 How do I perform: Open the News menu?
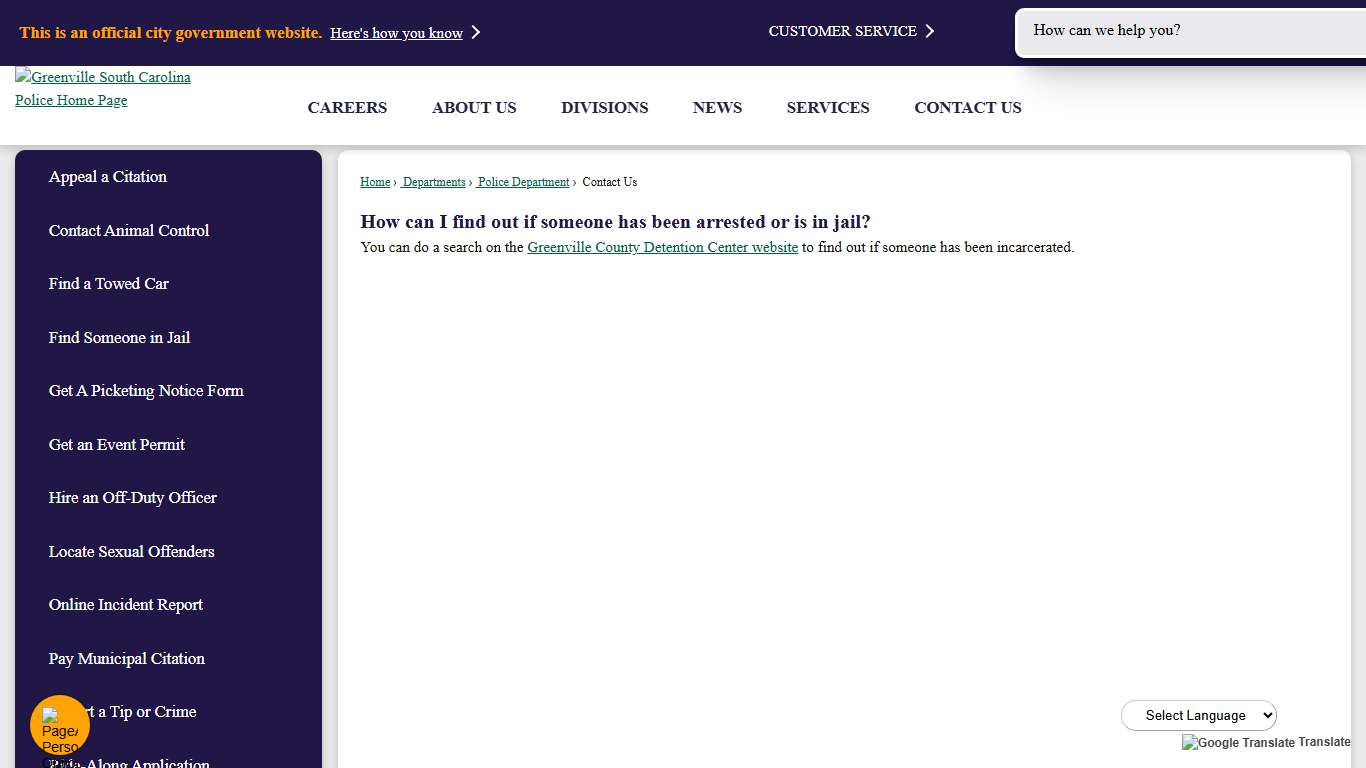pos(717,108)
